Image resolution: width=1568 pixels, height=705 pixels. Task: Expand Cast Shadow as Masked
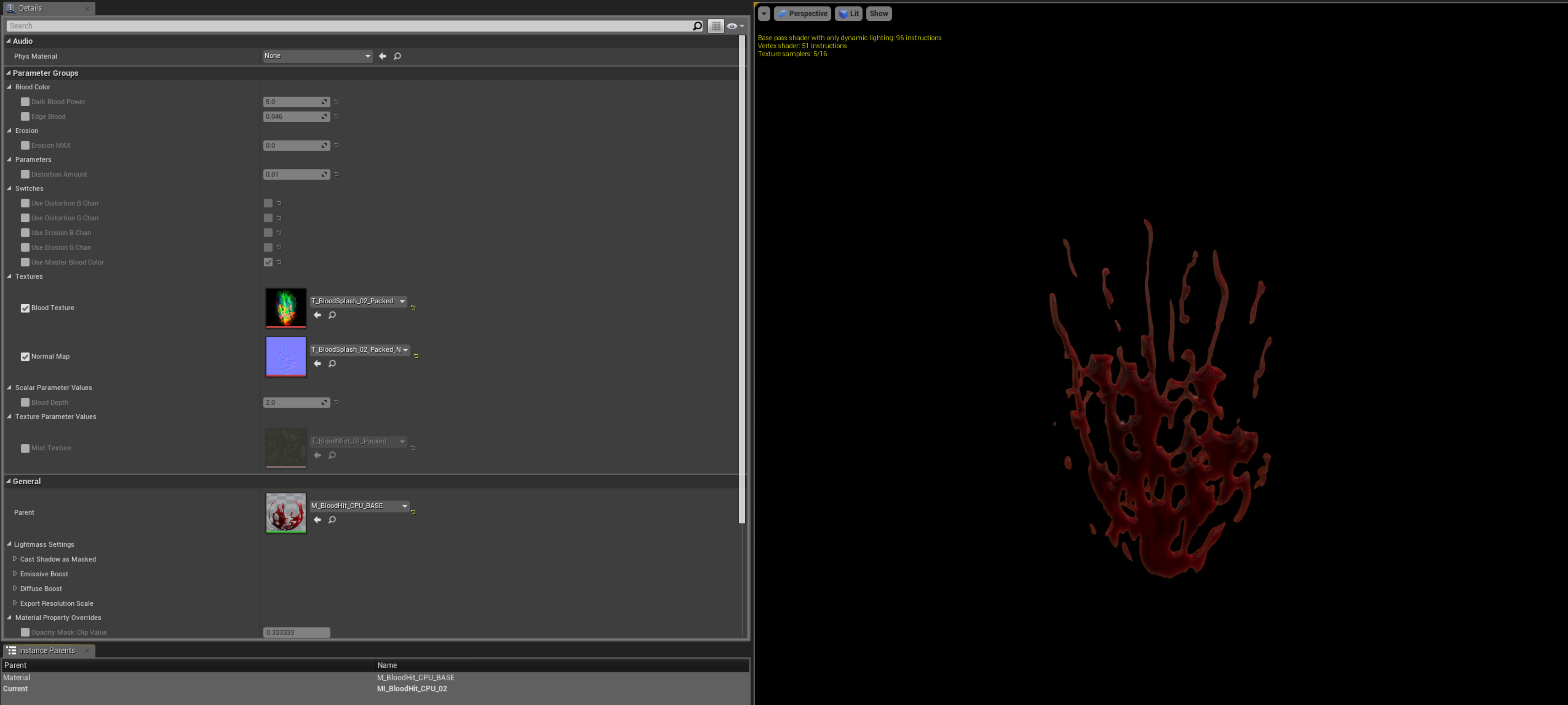coord(15,559)
